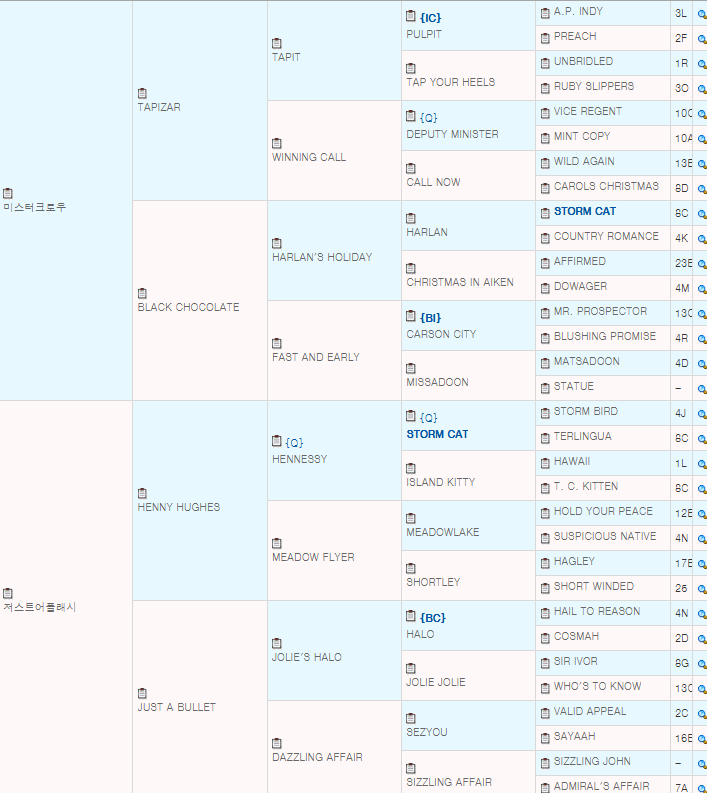Click the clipboard icon above BLACK CHOCOLATE

[142, 293]
